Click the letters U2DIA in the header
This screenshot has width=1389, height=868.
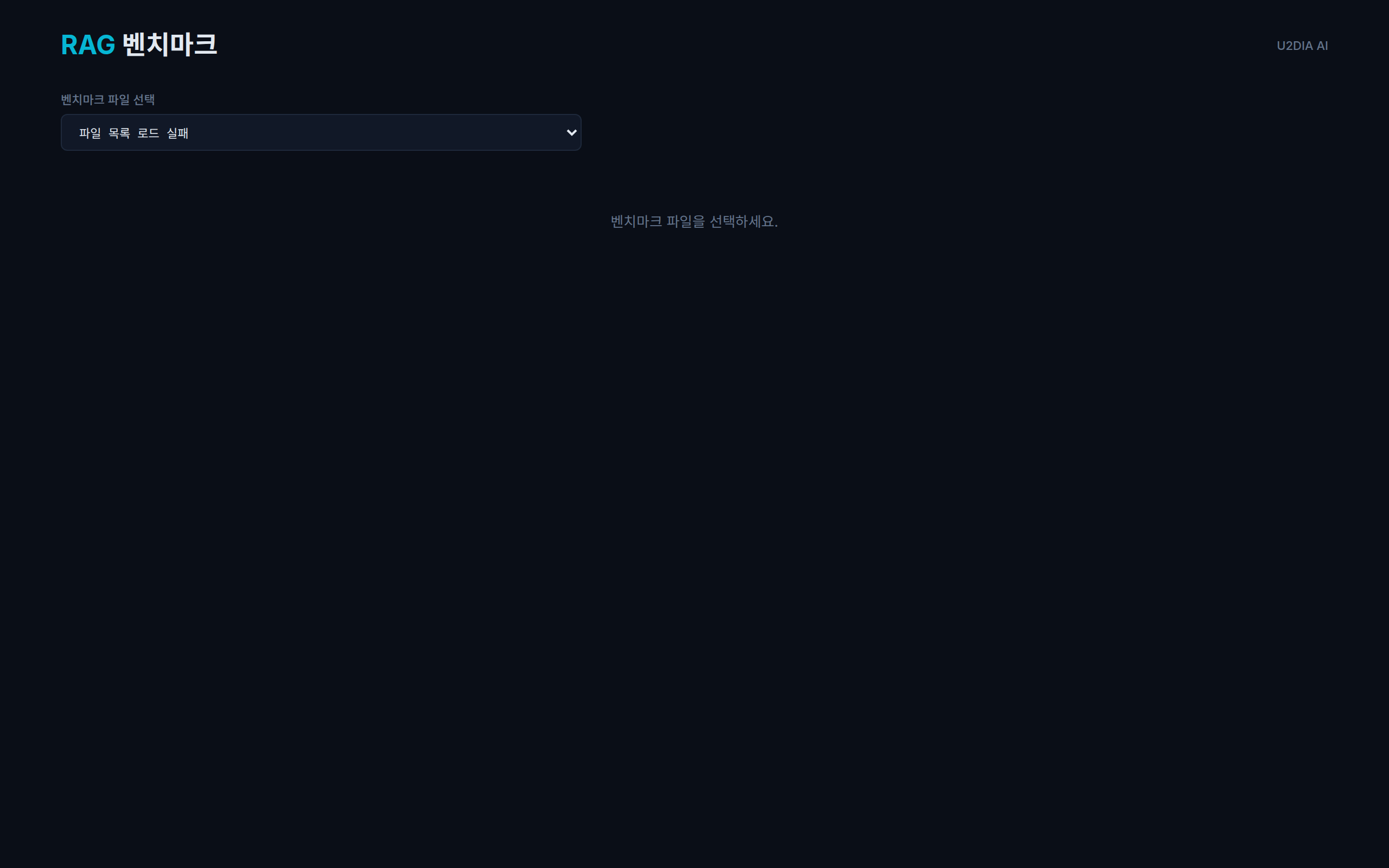tap(1295, 46)
